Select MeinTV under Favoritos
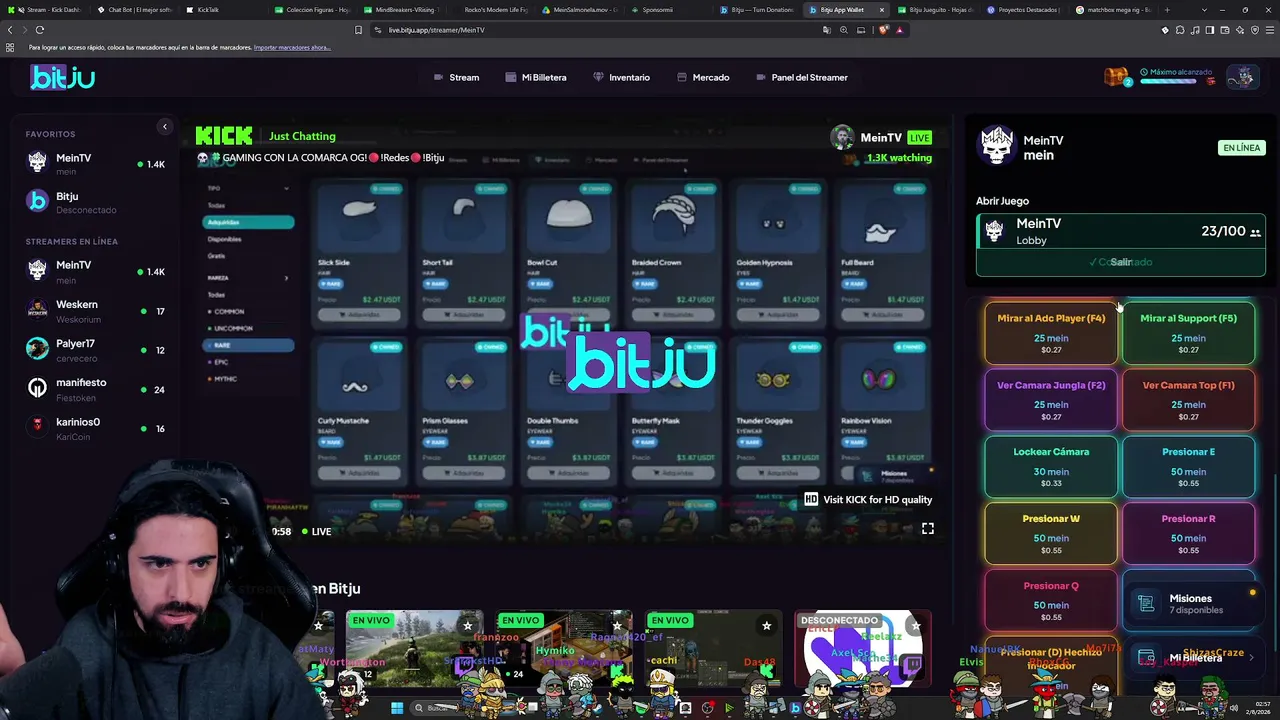Screen dimensions: 1280x720 click(95, 164)
